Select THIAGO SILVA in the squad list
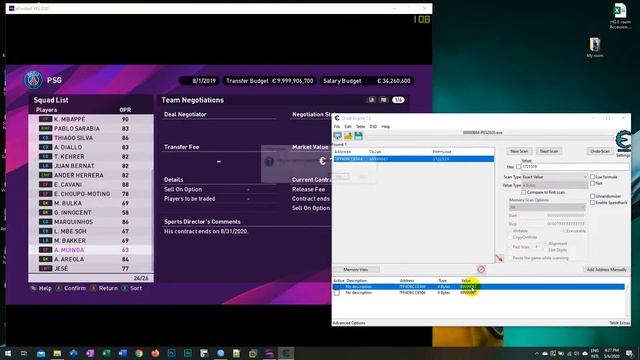The height and width of the screenshot is (360, 640). pos(91,138)
